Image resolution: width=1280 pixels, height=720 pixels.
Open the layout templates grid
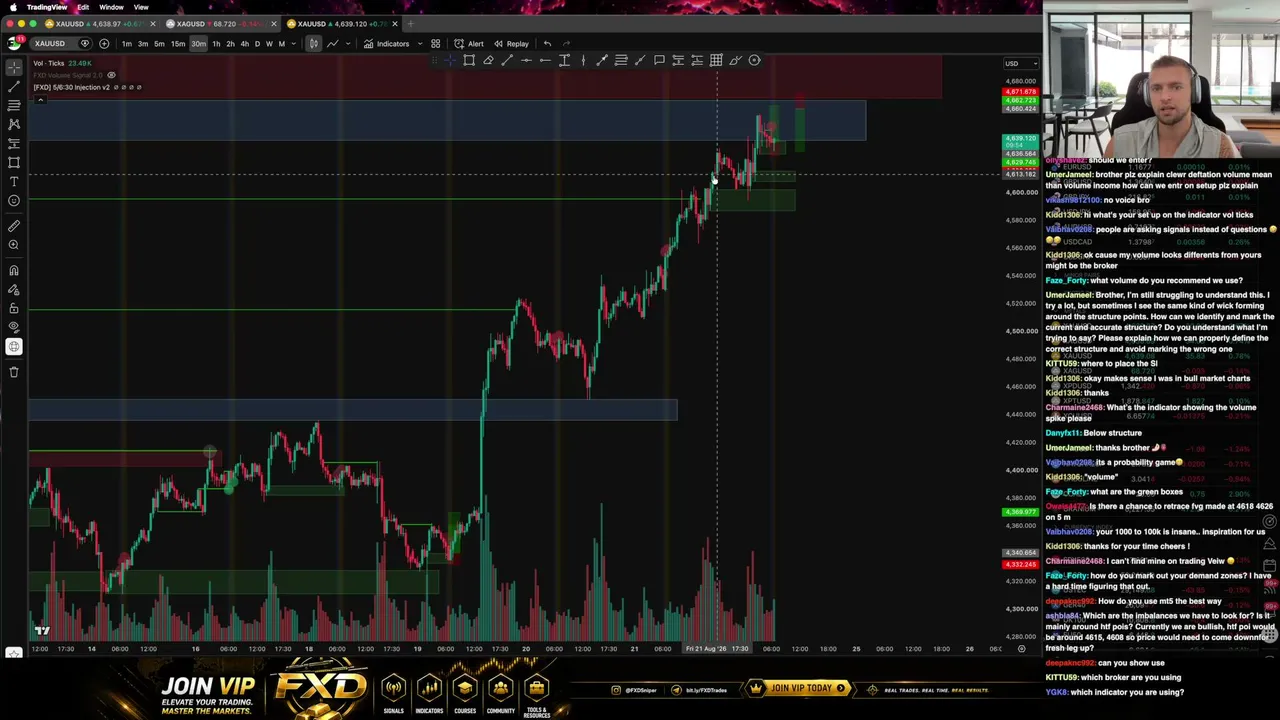click(x=435, y=43)
